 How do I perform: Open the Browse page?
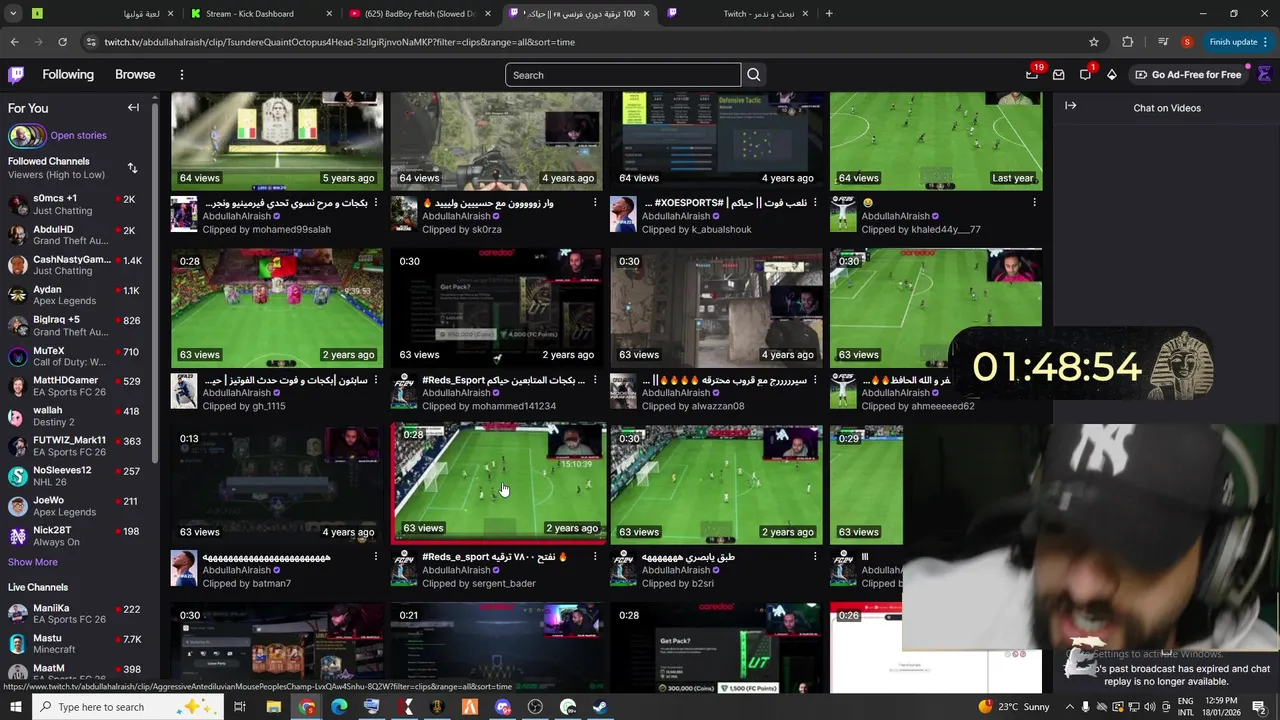point(135,75)
